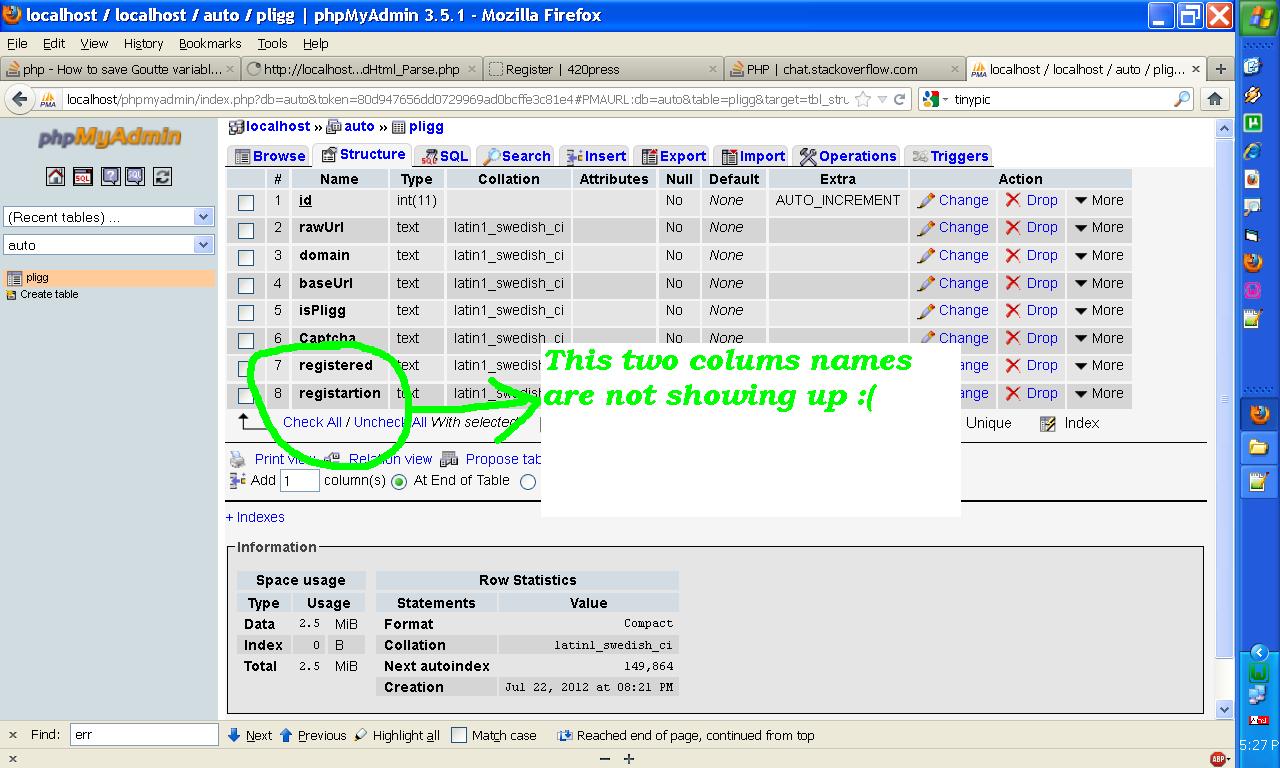Click search magnifier in tinypic box

1182,99
